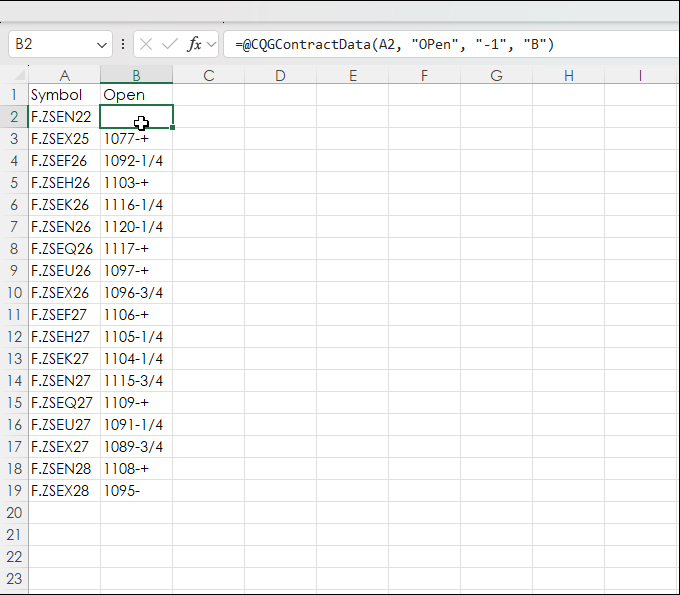Click cell containing F.ZSEX28

tap(62, 491)
